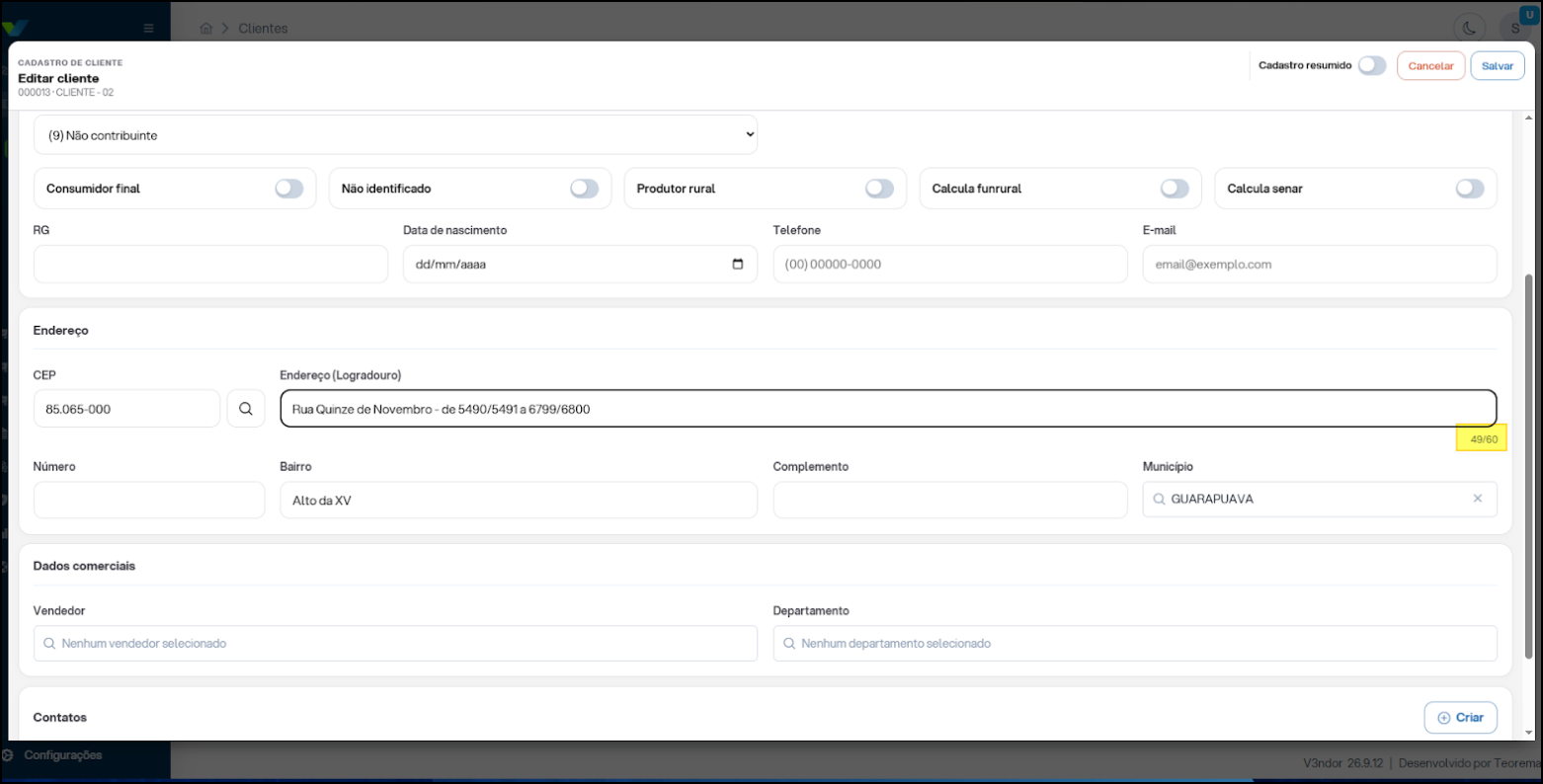Click the Número input field
The height and width of the screenshot is (784, 1543).
(x=149, y=500)
